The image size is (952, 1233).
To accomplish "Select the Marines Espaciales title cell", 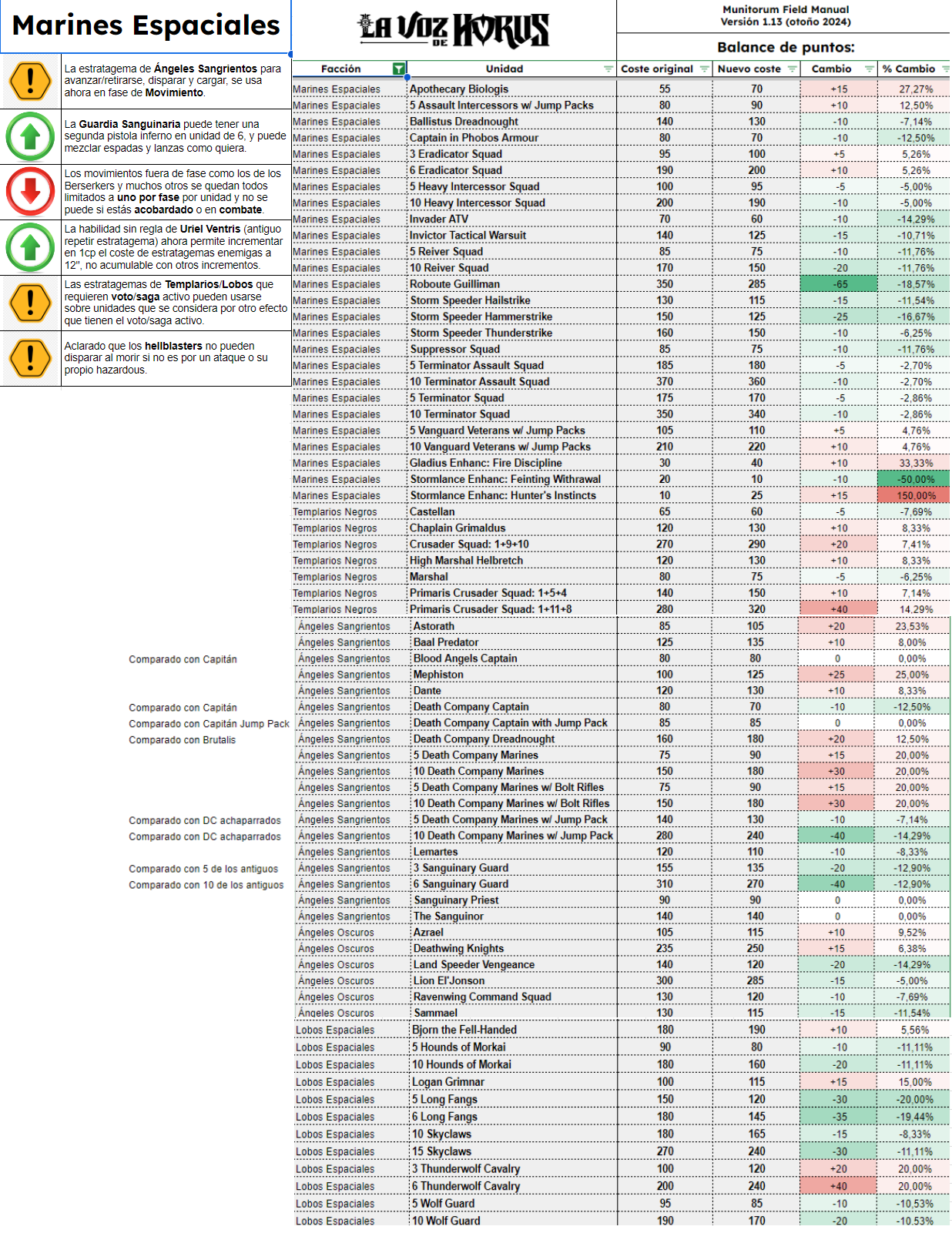I will pos(146,26).
